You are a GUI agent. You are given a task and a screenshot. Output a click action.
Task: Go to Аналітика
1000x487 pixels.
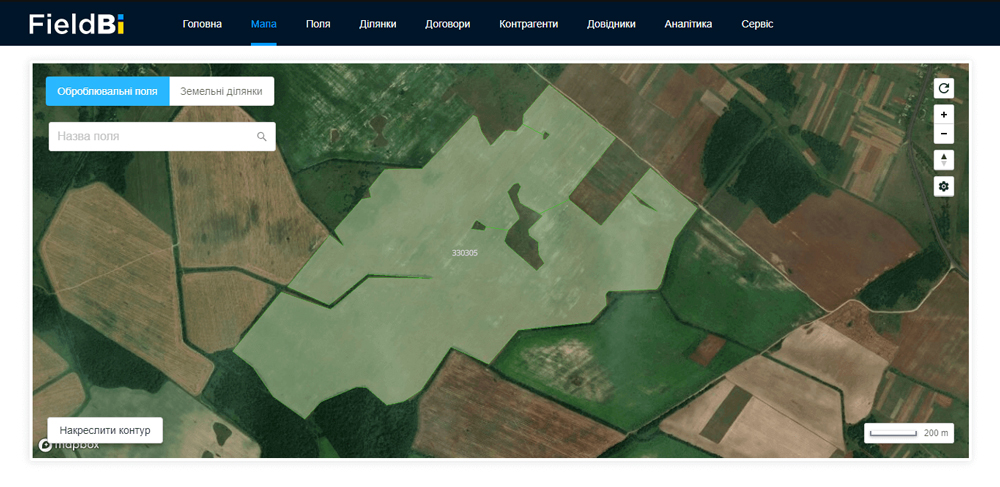[x=688, y=24]
